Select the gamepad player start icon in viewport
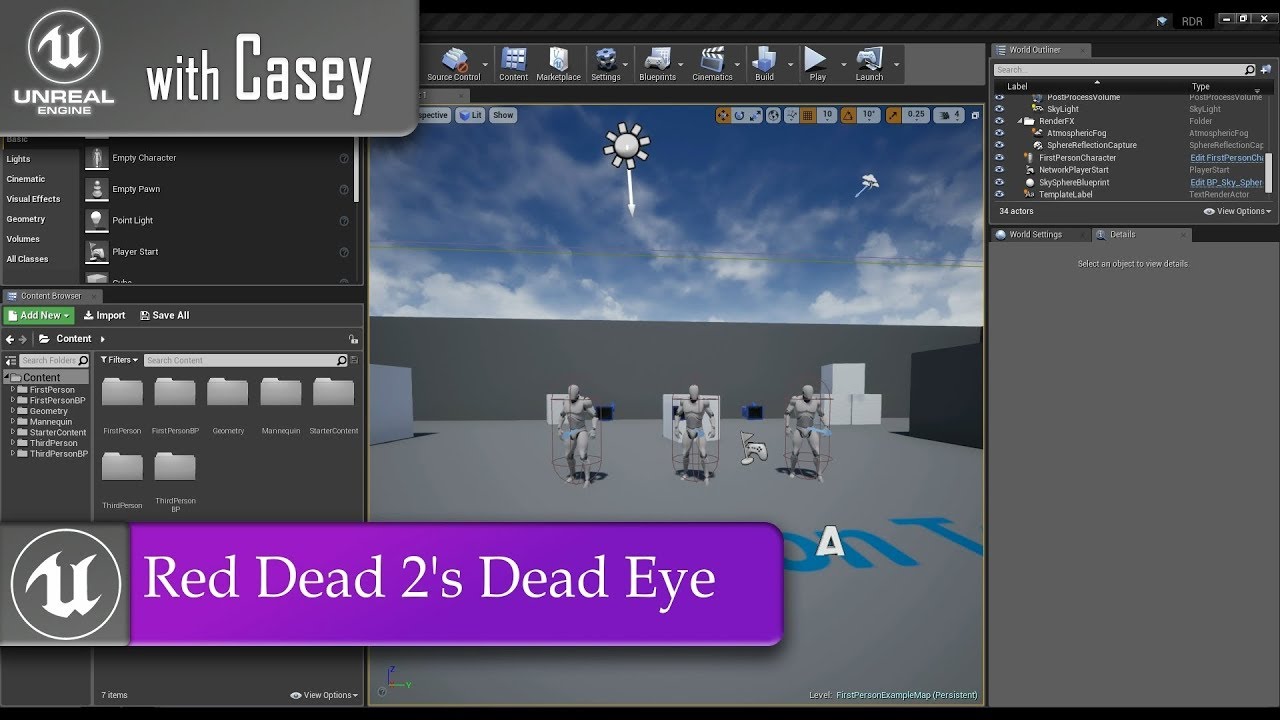Image resolution: width=1280 pixels, height=720 pixels. [753, 450]
